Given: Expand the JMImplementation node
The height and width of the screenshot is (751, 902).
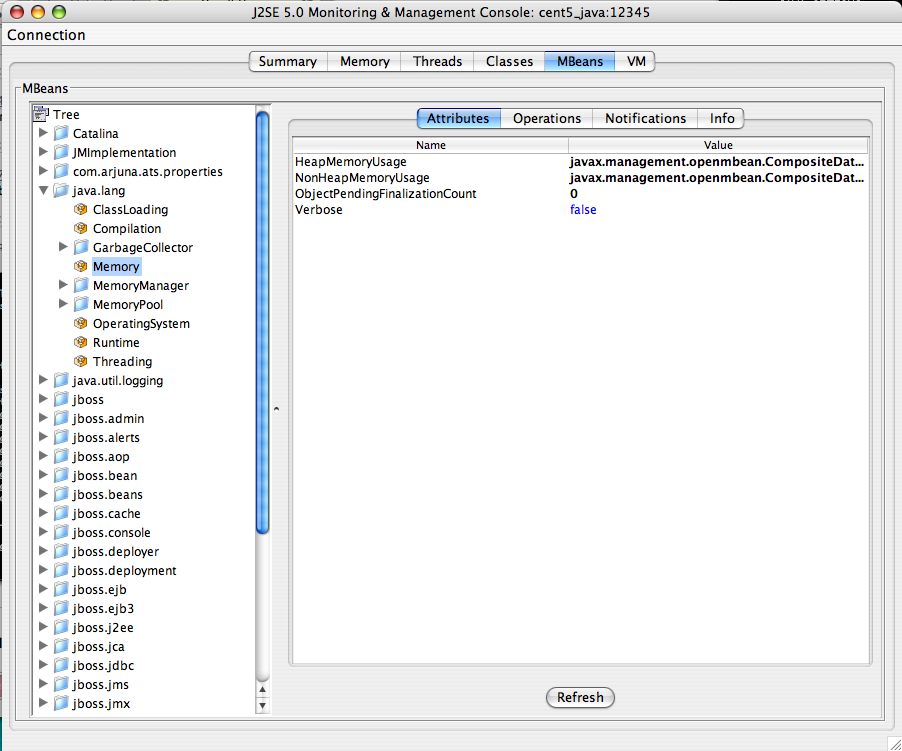Looking at the screenshot, I should point(43,152).
